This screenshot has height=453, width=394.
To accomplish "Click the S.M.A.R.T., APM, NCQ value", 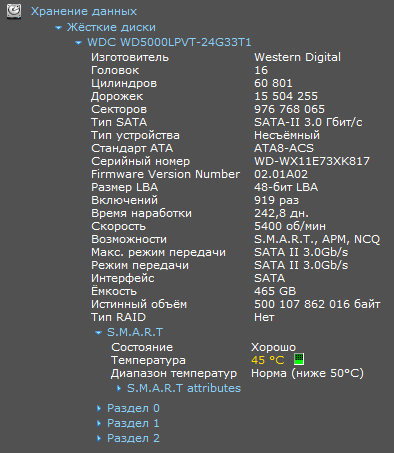I will 317,239.
